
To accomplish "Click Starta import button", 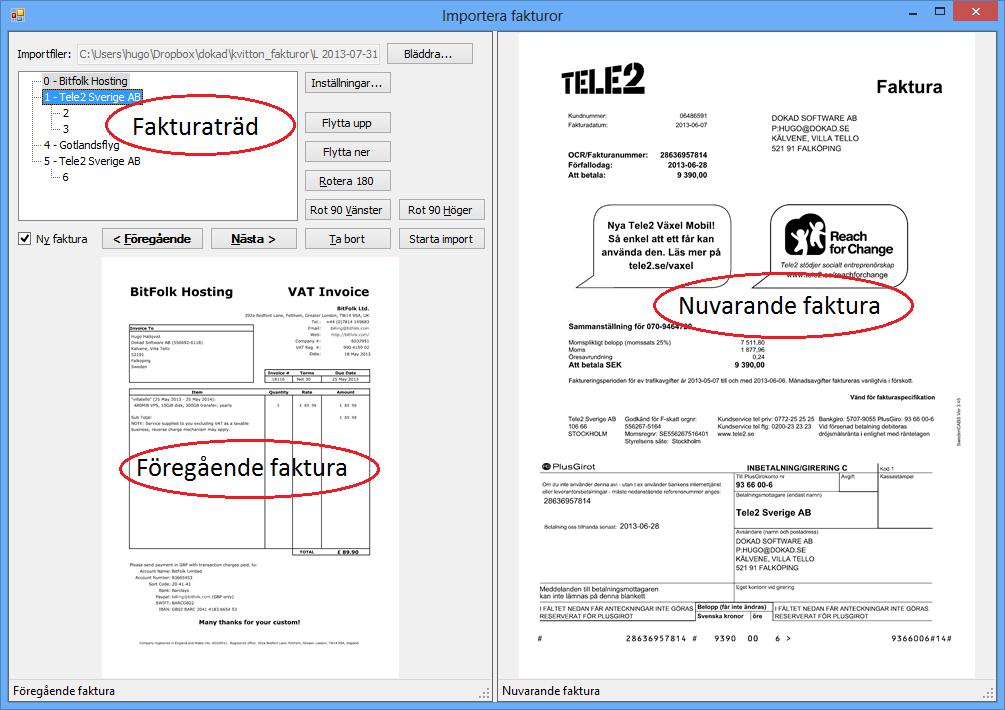I will [441, 238].
